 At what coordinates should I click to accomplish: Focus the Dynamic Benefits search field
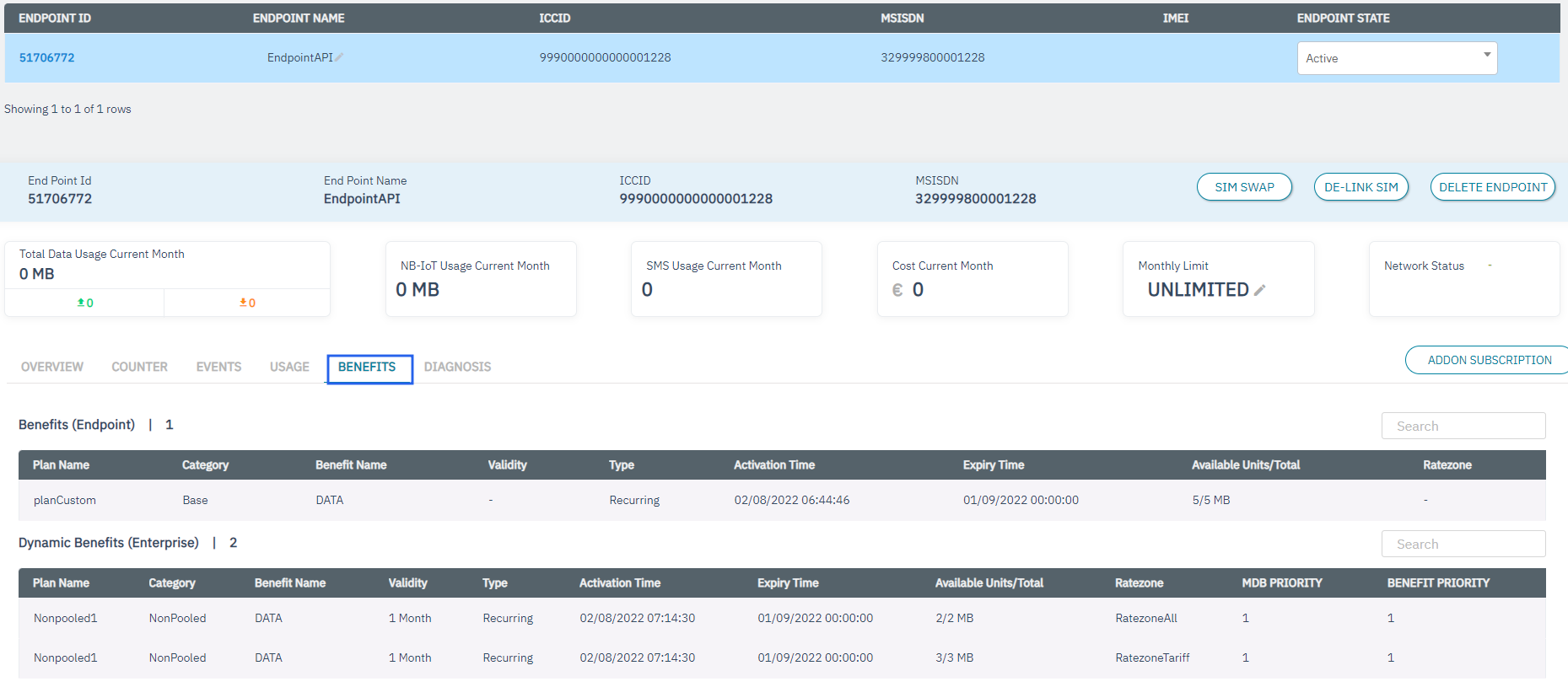tap(1463, 545)
